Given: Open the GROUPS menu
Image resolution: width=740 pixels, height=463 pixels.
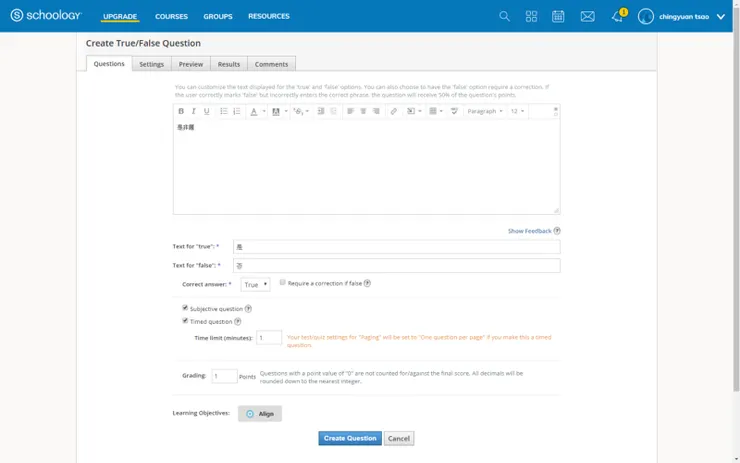Looking at the screenshot, I should (218, 17).
